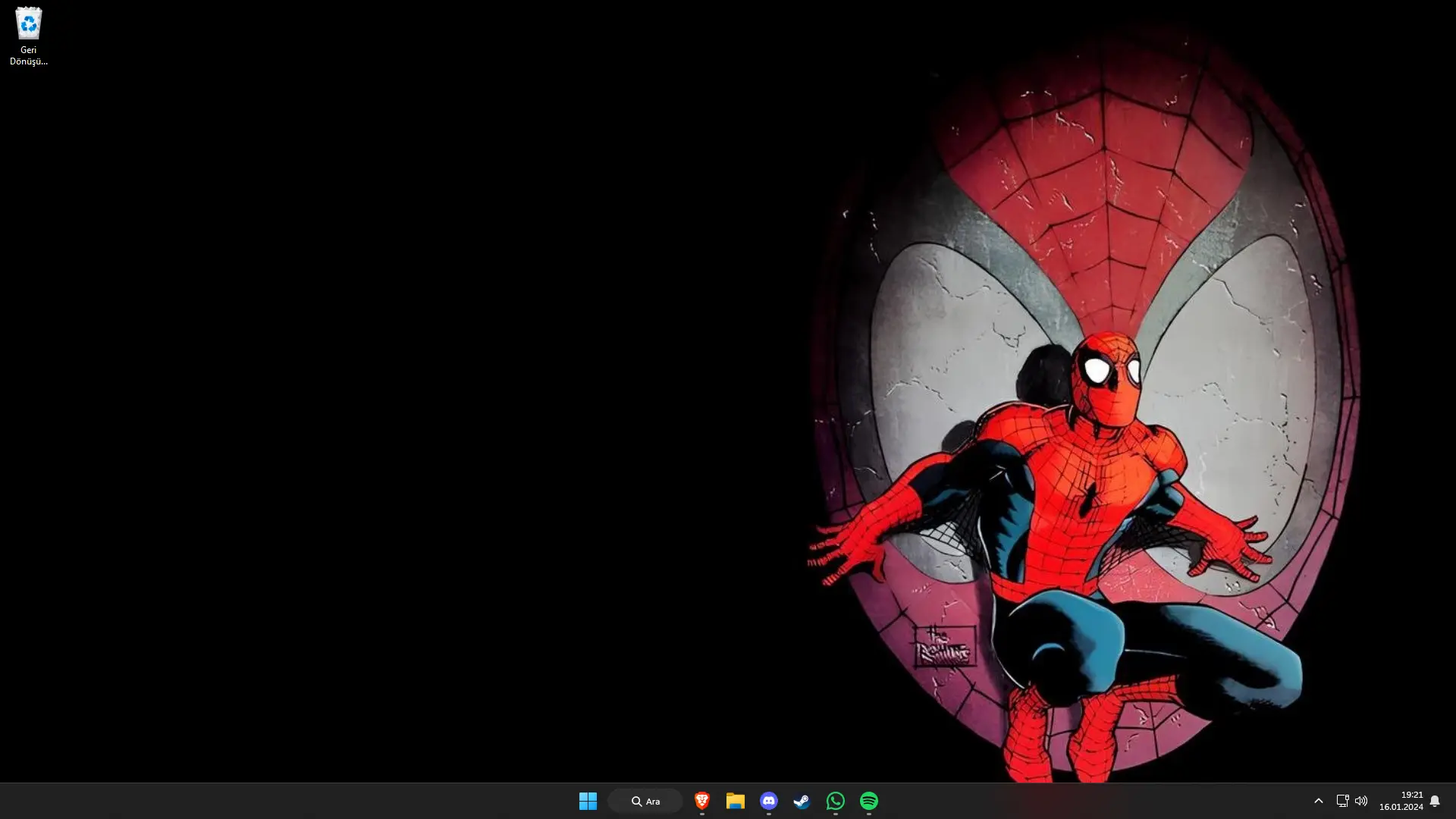Expand the hidden system tray icons

(1319, 801)
